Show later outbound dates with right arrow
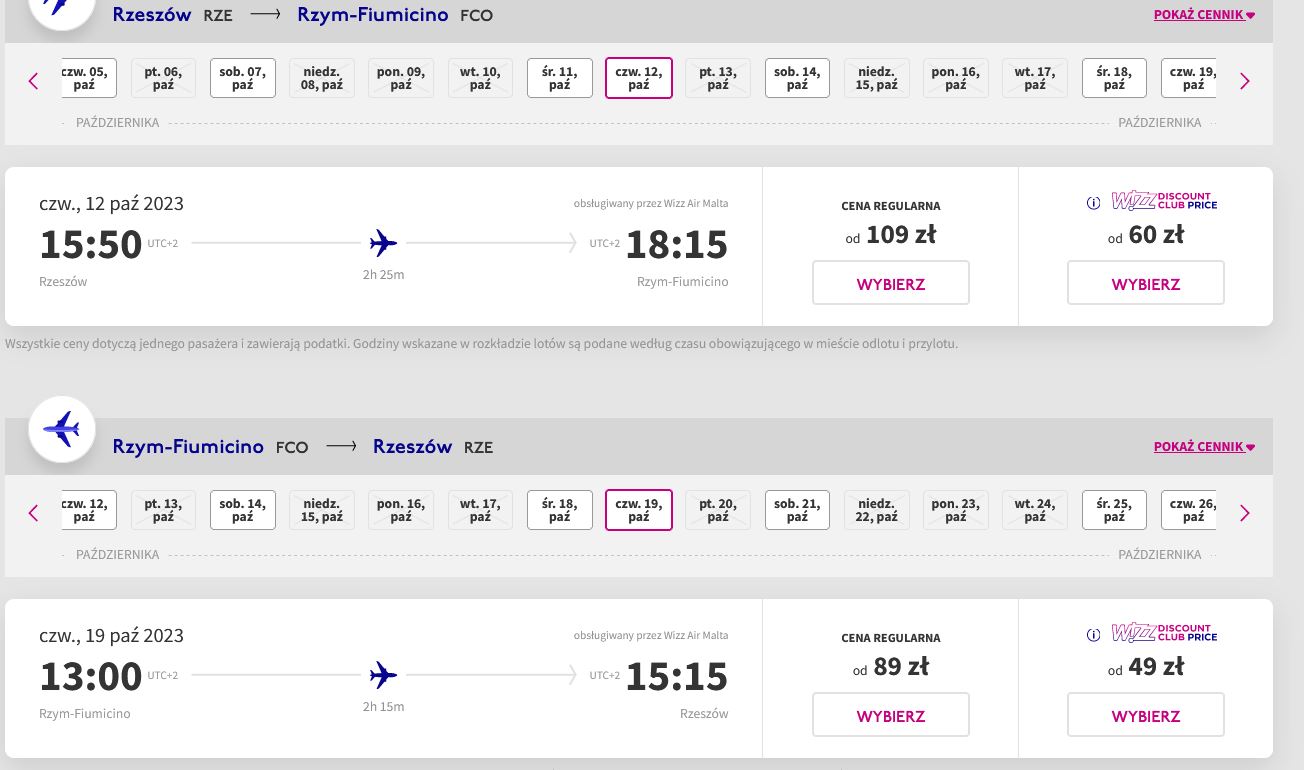Screen dimensions: 1304x770 pos(1245,81)
